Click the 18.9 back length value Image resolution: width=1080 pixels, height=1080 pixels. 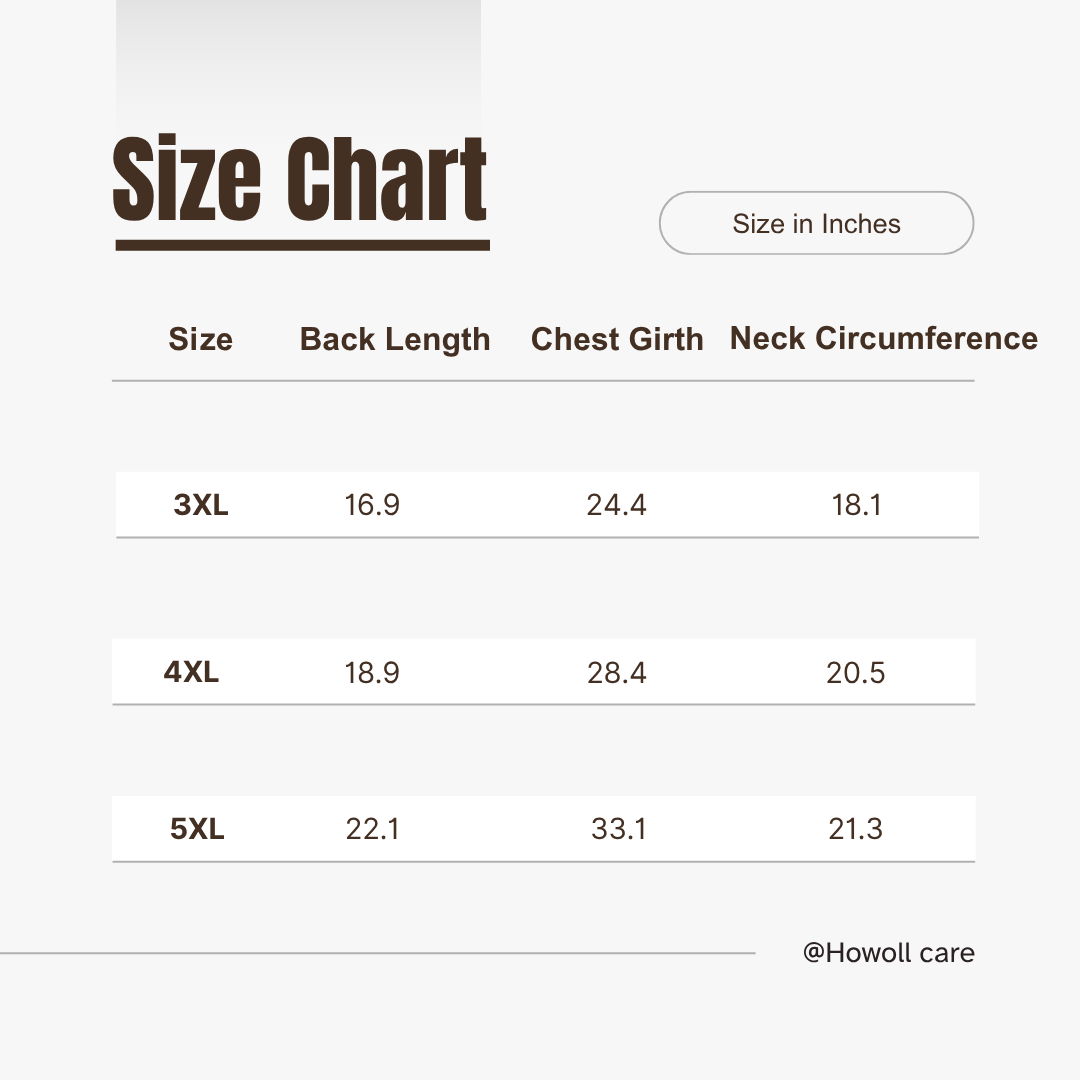[372, 672]
